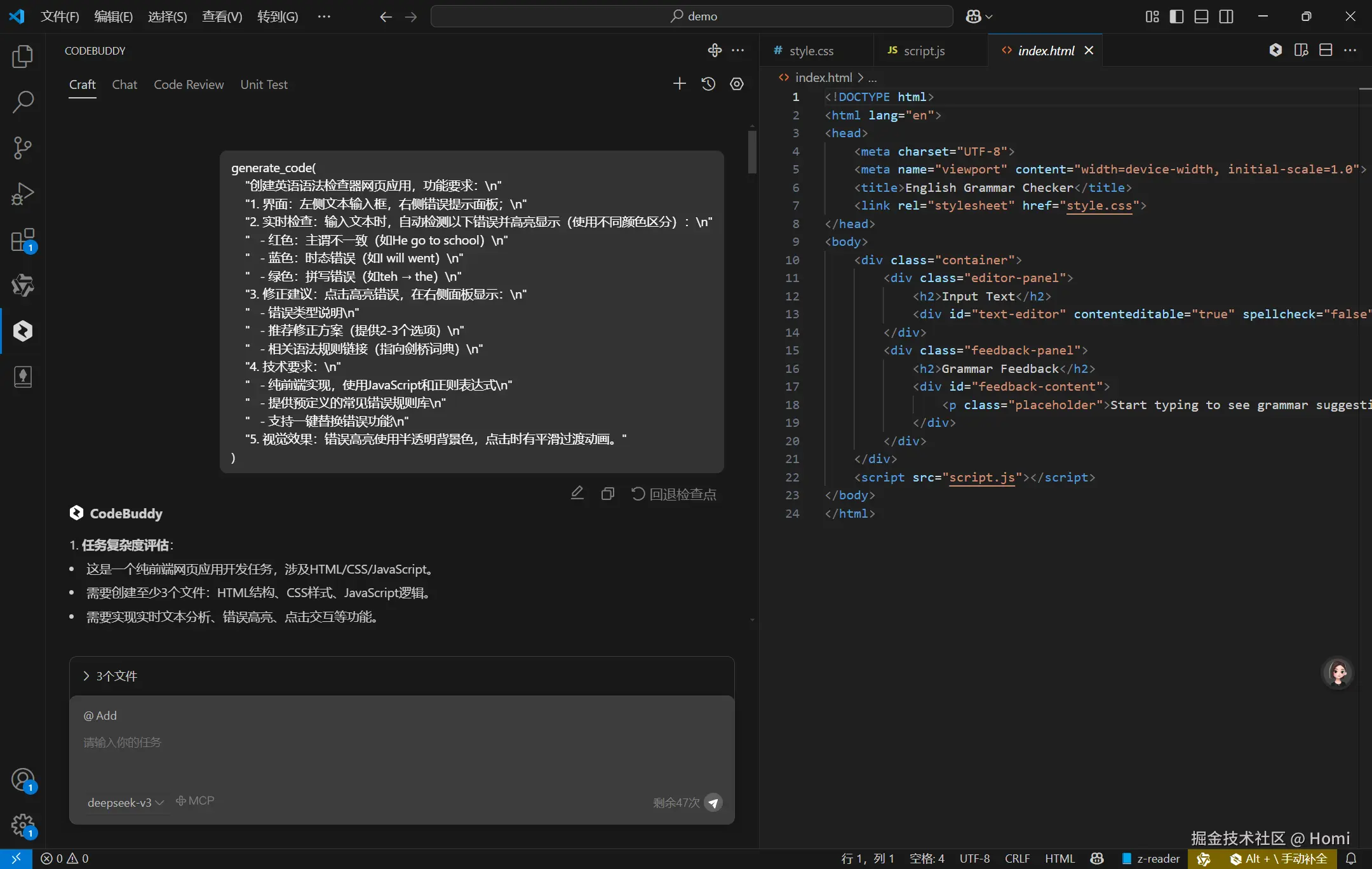Image resolution: width=1372 pixels, height=869 pixels.
Task: Click the 回退检查点 rollback button
Action: coord(673,494)
